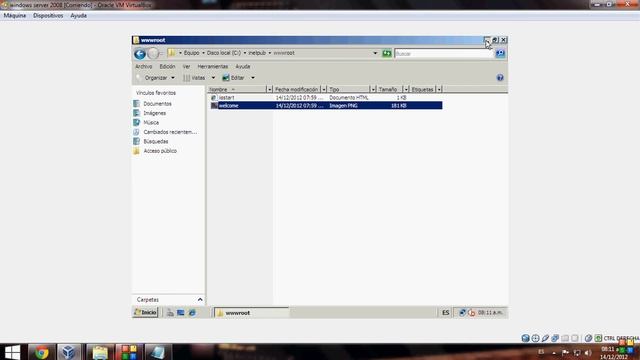Viewport: 640px width, 360px height.
Task: Click inetpub breadcrumb segment
Action: [x=257, y=53]
